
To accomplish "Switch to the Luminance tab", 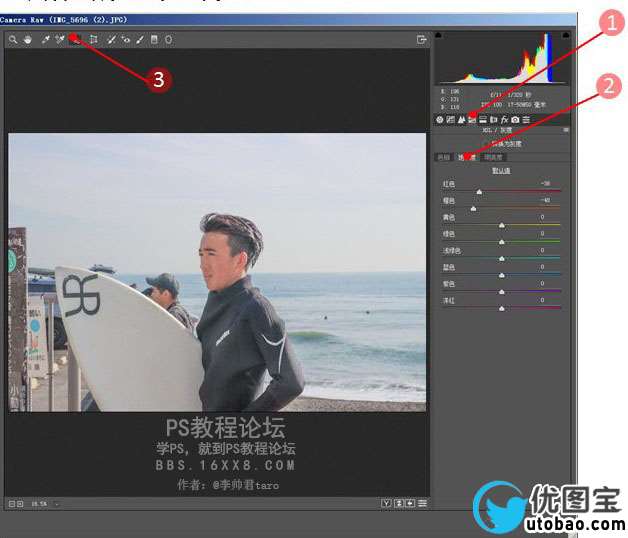I will (493, 157).
